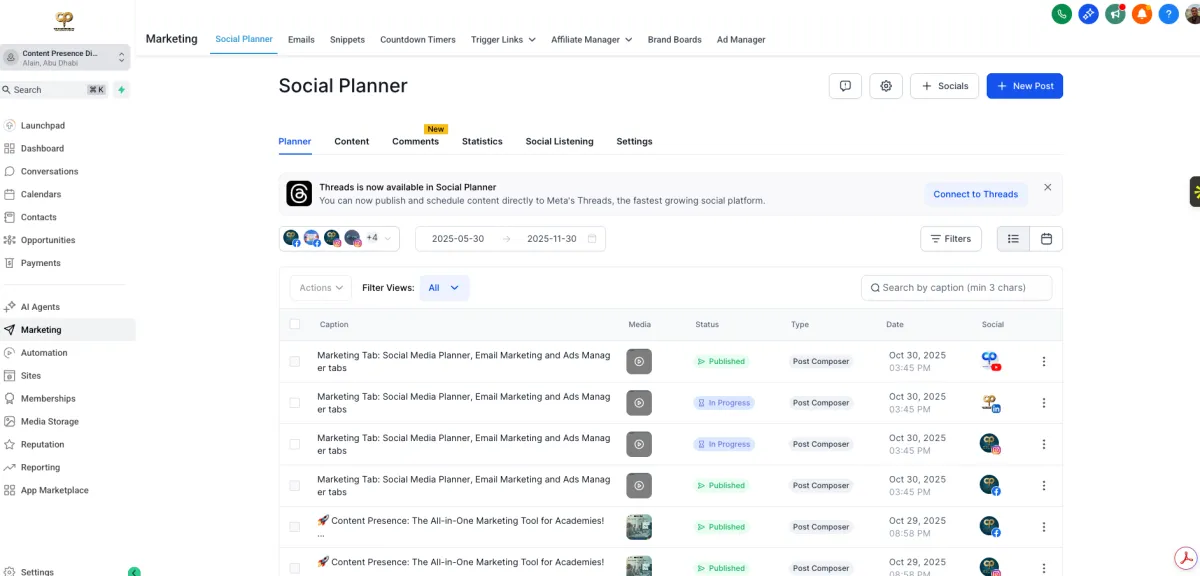Open the Filters panel button
This screenshot has width=1200, height=576.
click(950, 239)
